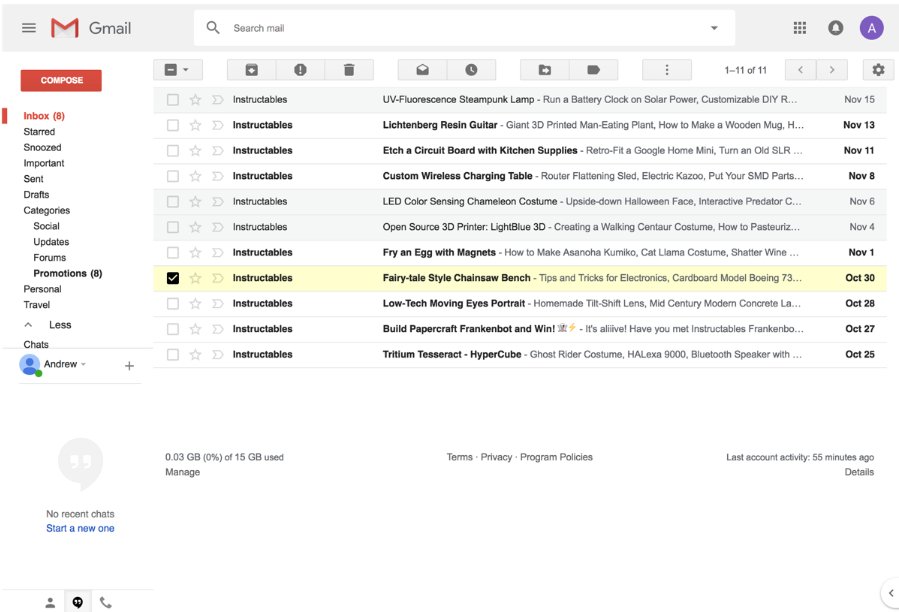Image resolution: width=899 pixels, height=612 pixels.
Task: Click the search magnifier icon
Action: point(213,28)
